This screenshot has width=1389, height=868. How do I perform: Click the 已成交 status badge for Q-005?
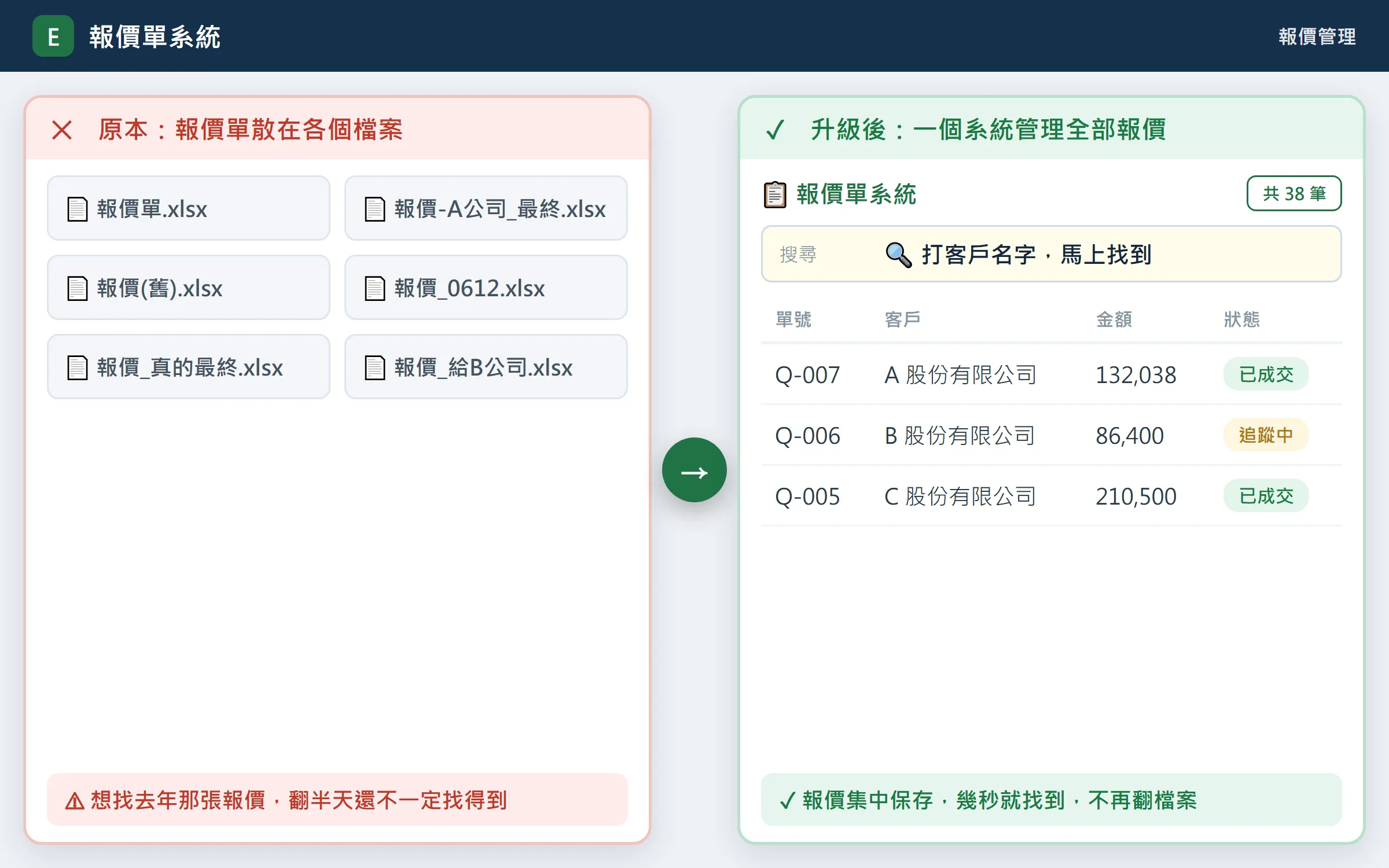click(x=1266, y=496)
